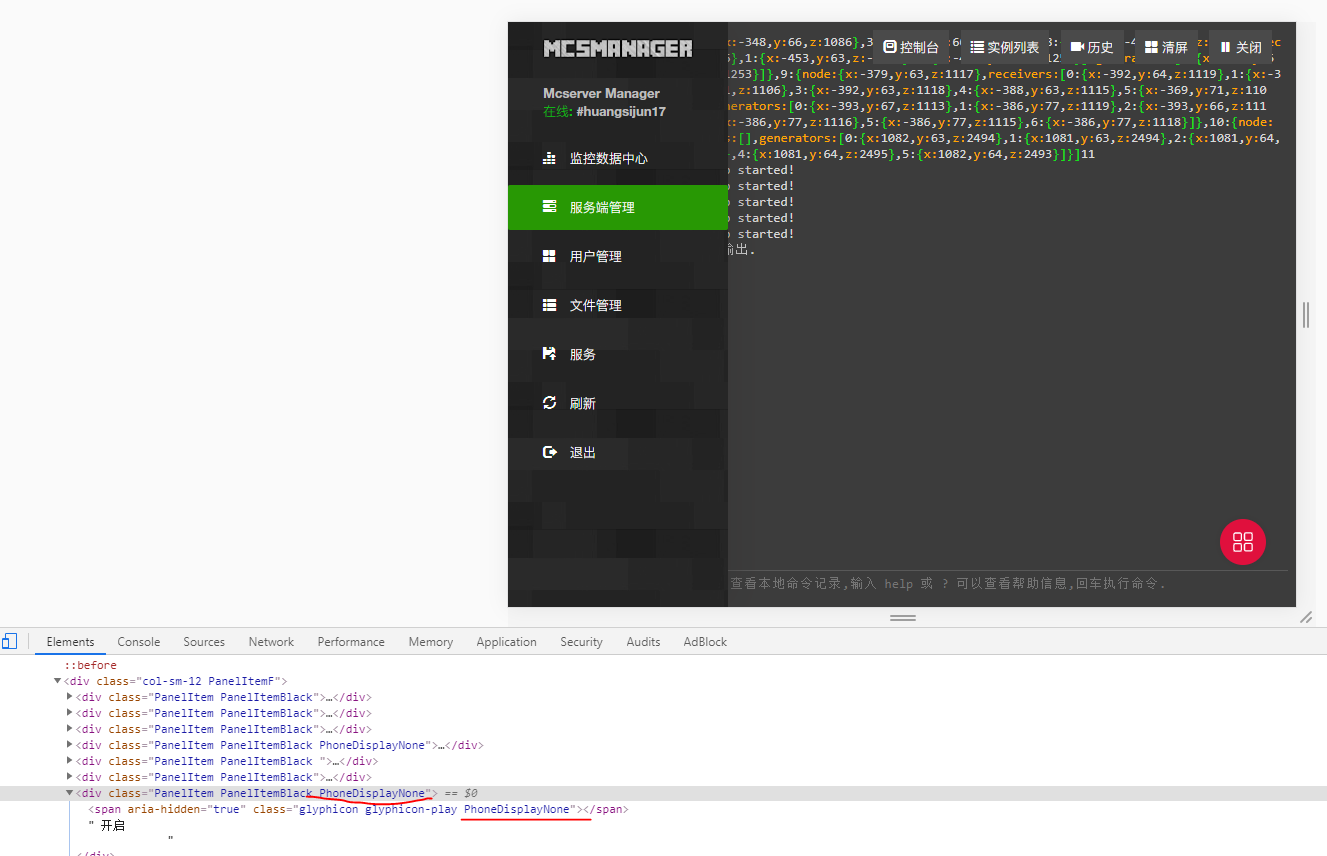Log out via the 退出 icon
Image resolution: width=1327 pixels, height=856 pixels.
(x=549, y=451)
